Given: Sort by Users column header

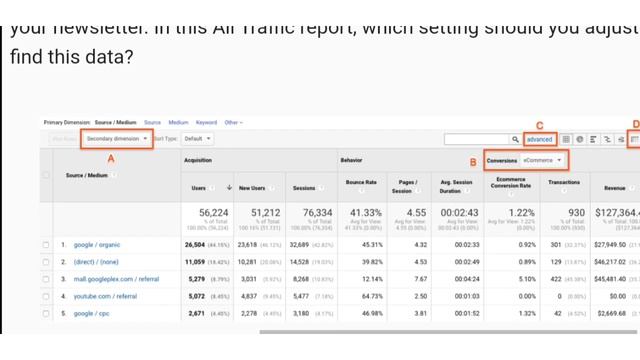Looking at the screenshot, I should coord(198,188).
